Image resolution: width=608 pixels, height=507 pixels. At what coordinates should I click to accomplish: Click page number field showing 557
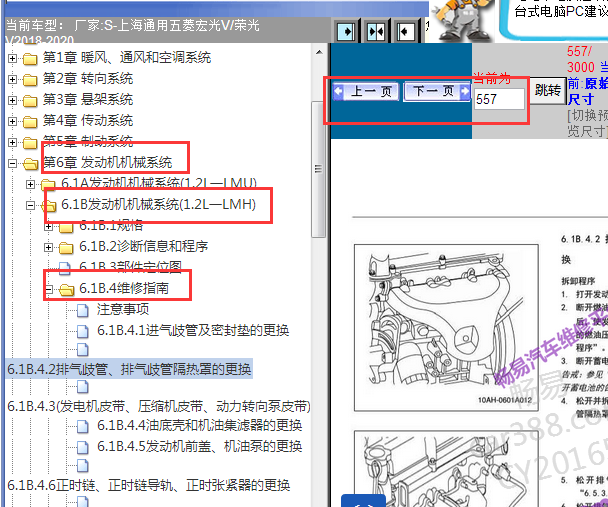pos(499,99)
